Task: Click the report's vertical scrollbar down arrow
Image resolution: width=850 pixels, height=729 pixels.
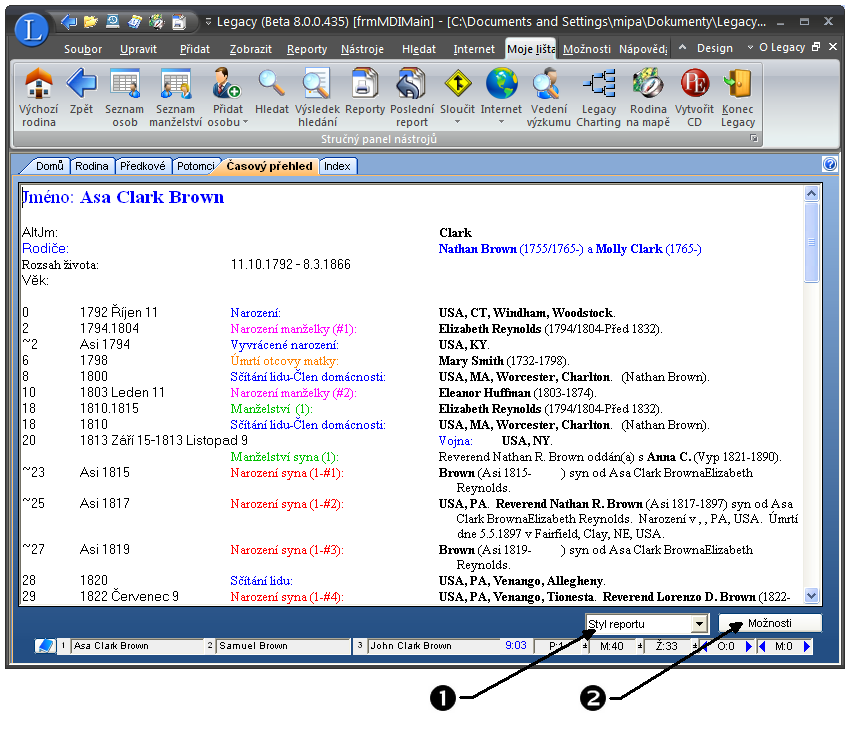Action: click(811, 596)
